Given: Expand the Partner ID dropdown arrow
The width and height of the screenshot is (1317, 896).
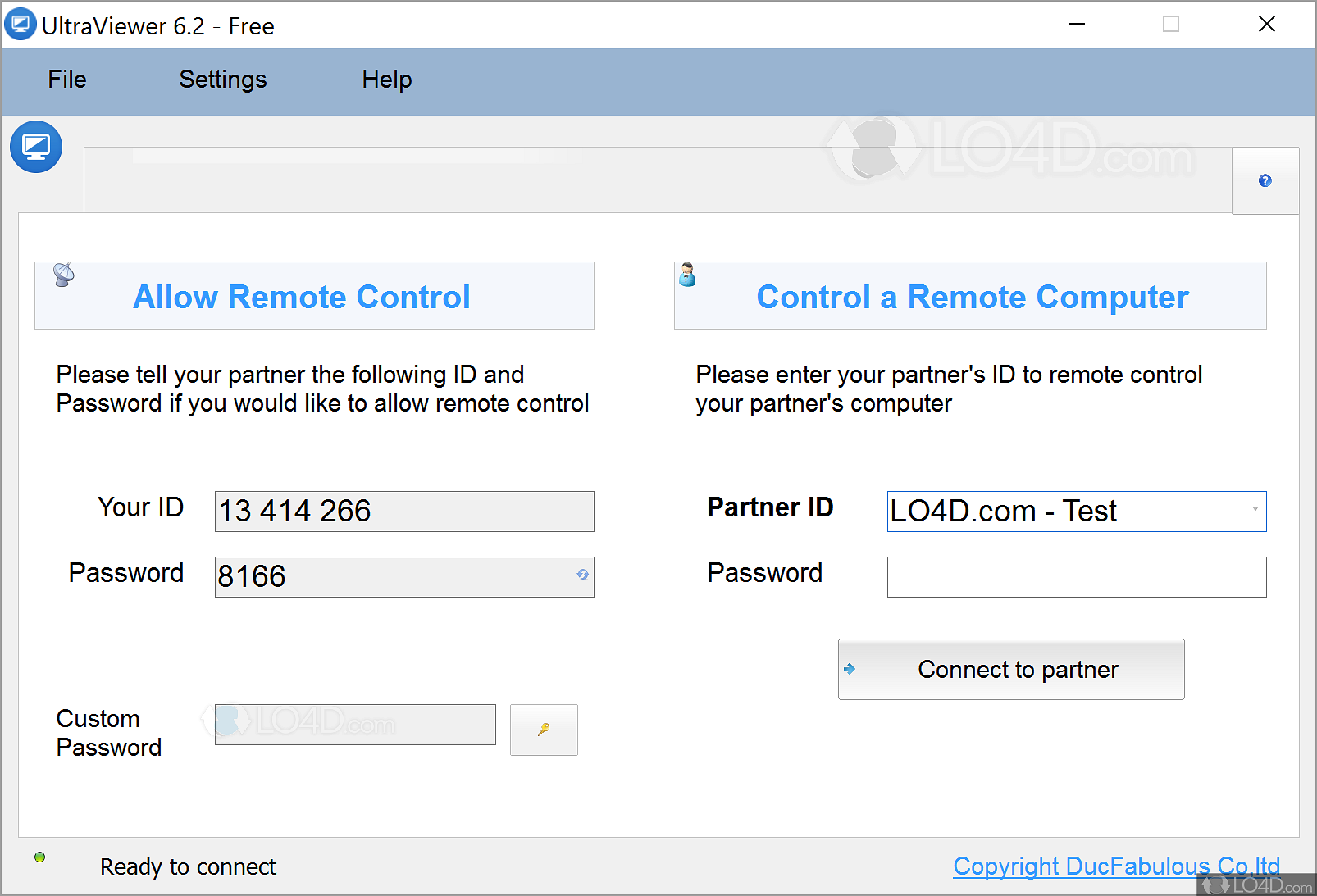Looking at the screenshot, I should point(1255,509).
